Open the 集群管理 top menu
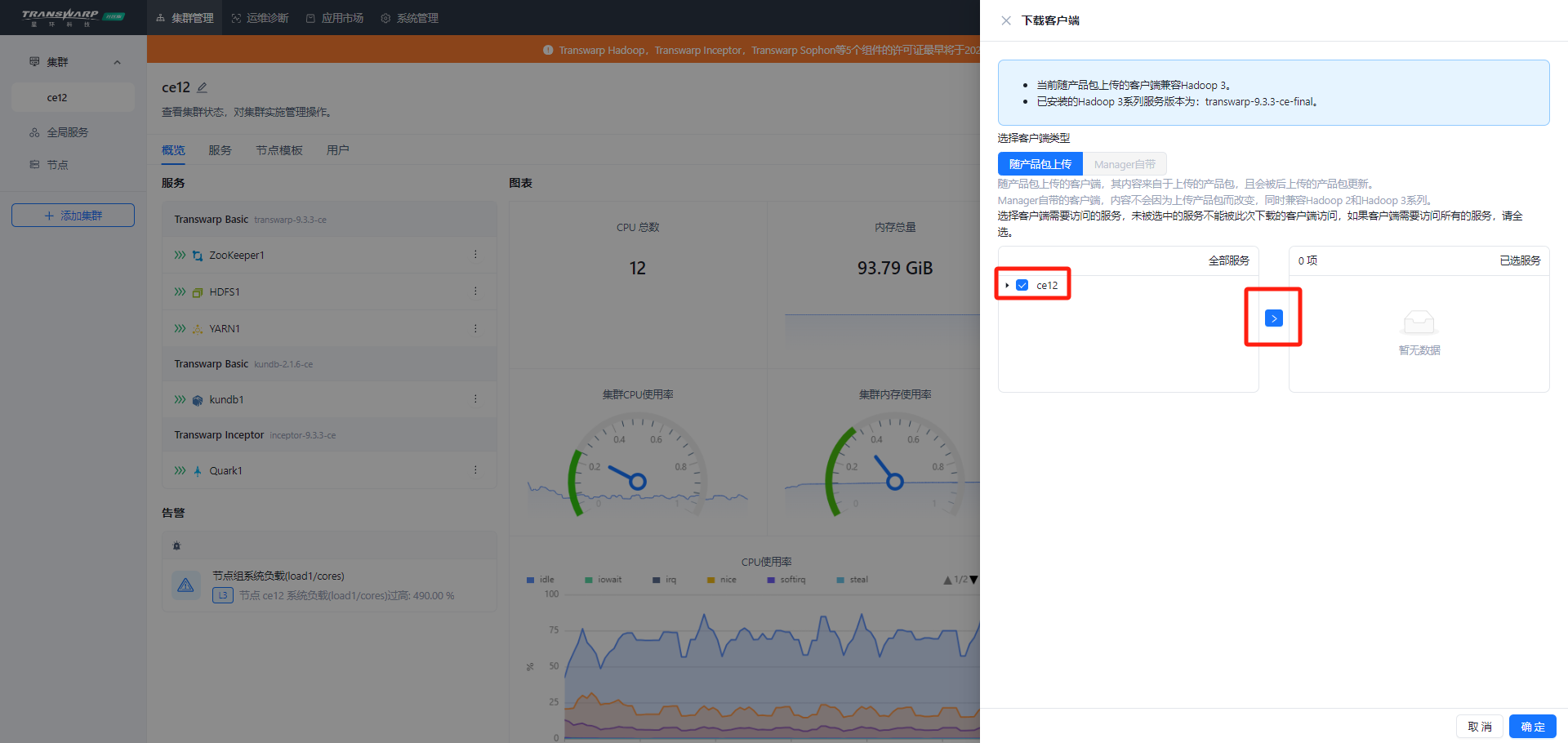 click(185, 18)
